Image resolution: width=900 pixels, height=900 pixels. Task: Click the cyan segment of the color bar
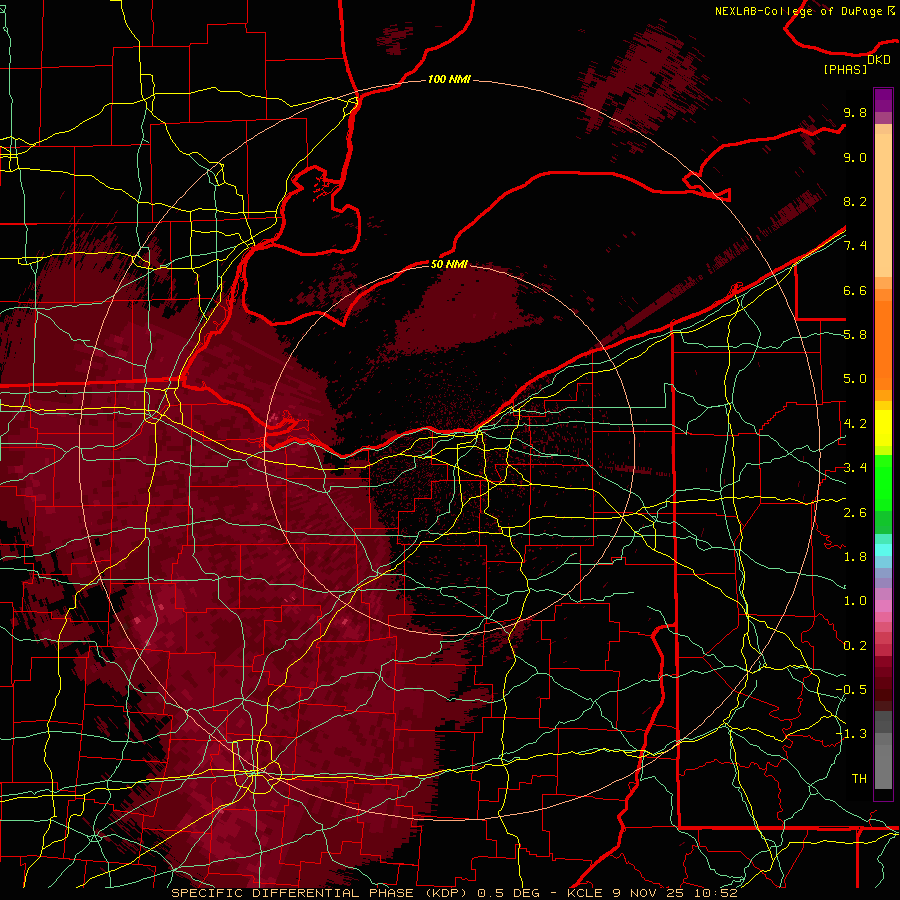(883, 550)
